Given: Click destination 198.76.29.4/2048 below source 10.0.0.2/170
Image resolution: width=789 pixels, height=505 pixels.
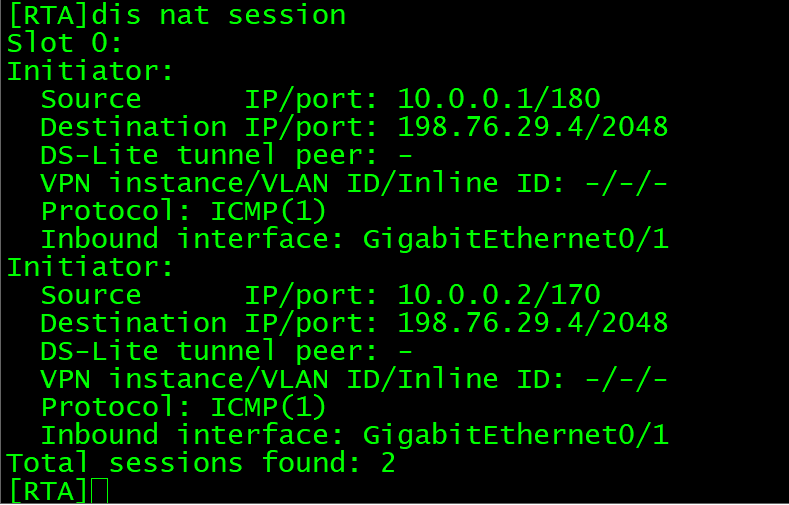Looking at the screenshot, I should pyautogui.click(x=533, y=323).
